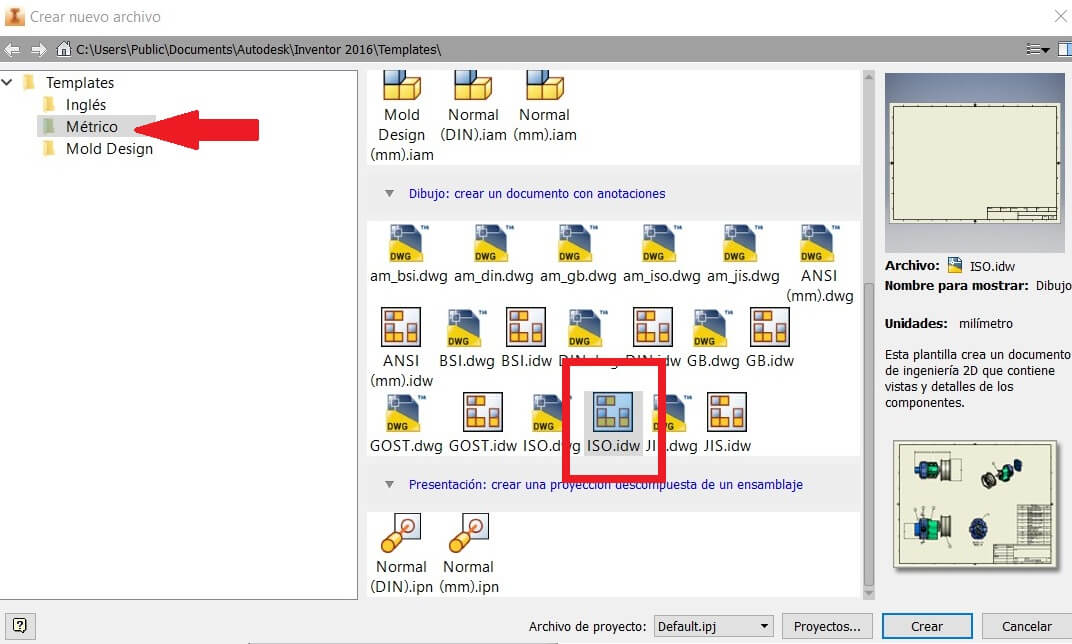Select the ISO.idw drawing template
1072x644 pixels.
(613, 424)
